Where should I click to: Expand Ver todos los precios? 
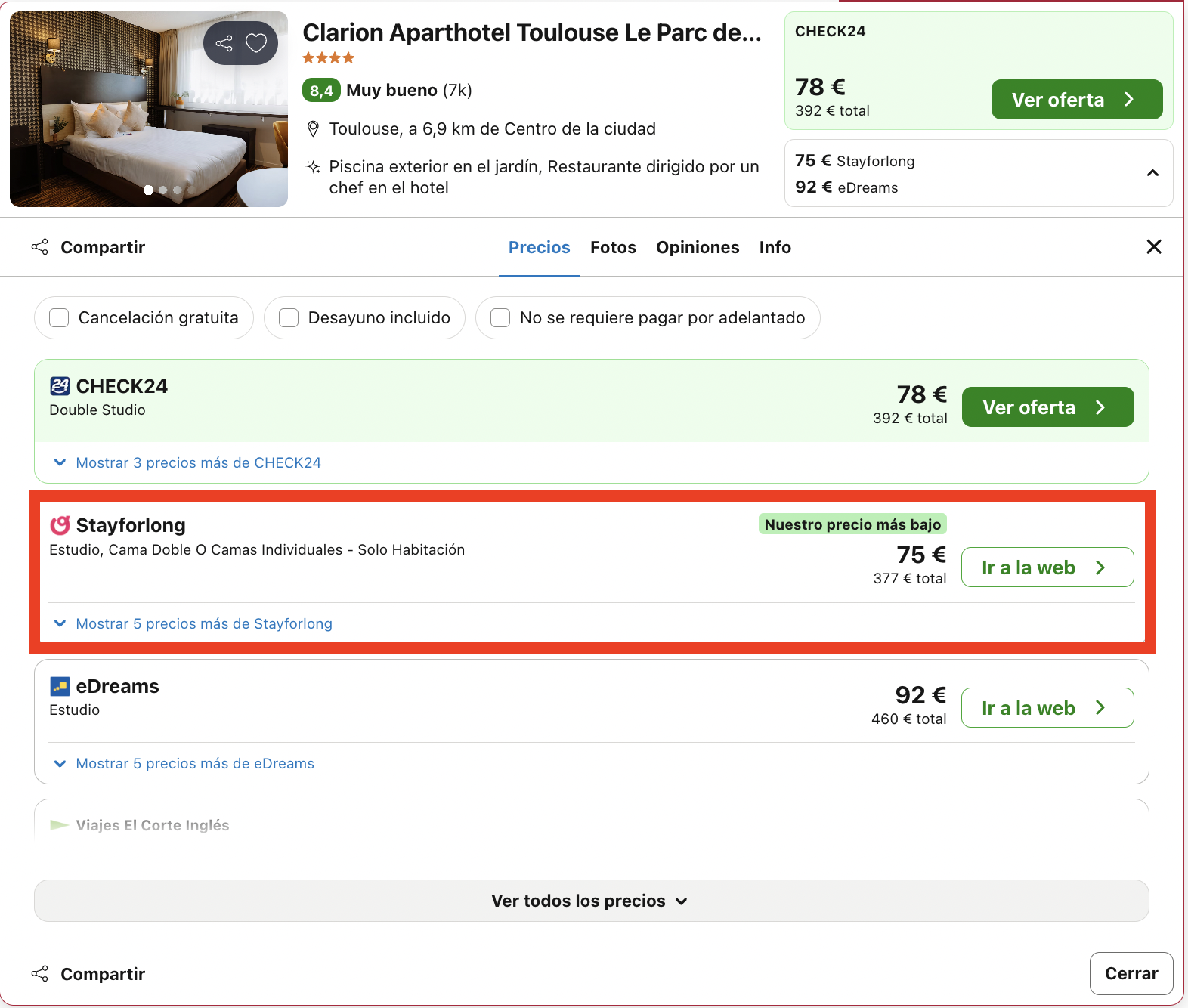pyautogui.click(x=591, y=901)
